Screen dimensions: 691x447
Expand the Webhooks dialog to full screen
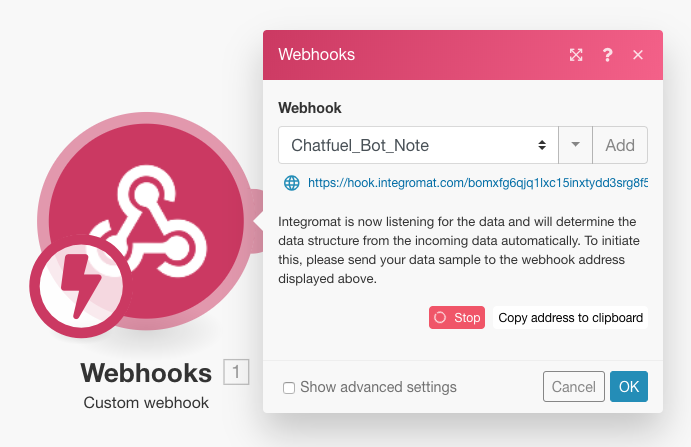[x=576, y=55]
